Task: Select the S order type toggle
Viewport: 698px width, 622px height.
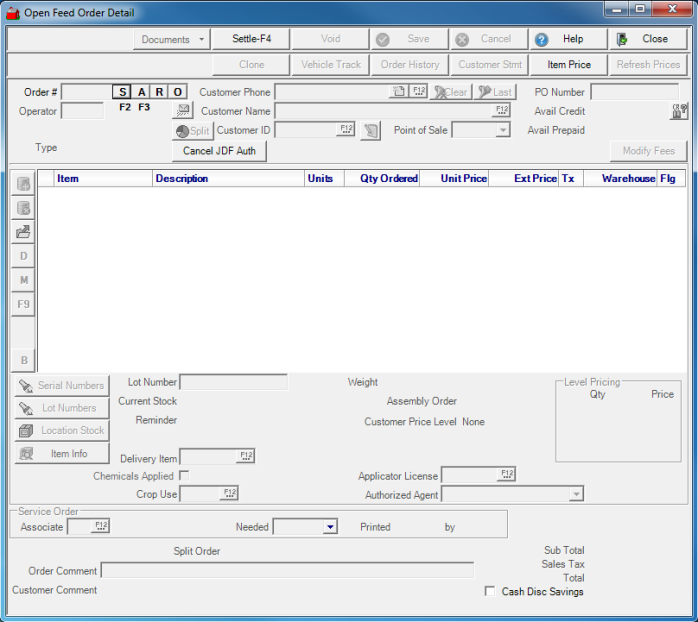Action: pos(122,92)
